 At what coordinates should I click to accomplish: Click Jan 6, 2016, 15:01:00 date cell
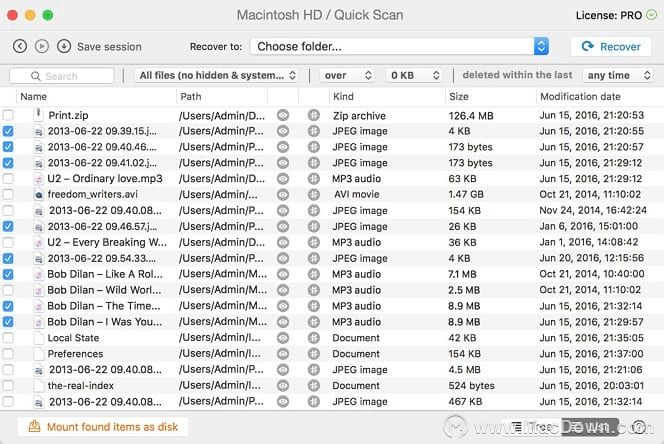click(589, 226)
